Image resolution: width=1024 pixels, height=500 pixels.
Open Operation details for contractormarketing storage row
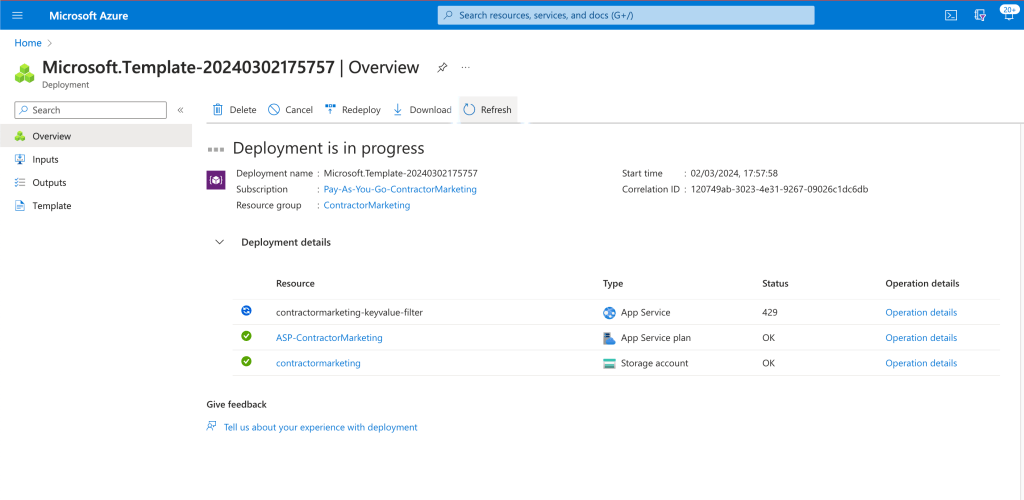tap(921, 363)
